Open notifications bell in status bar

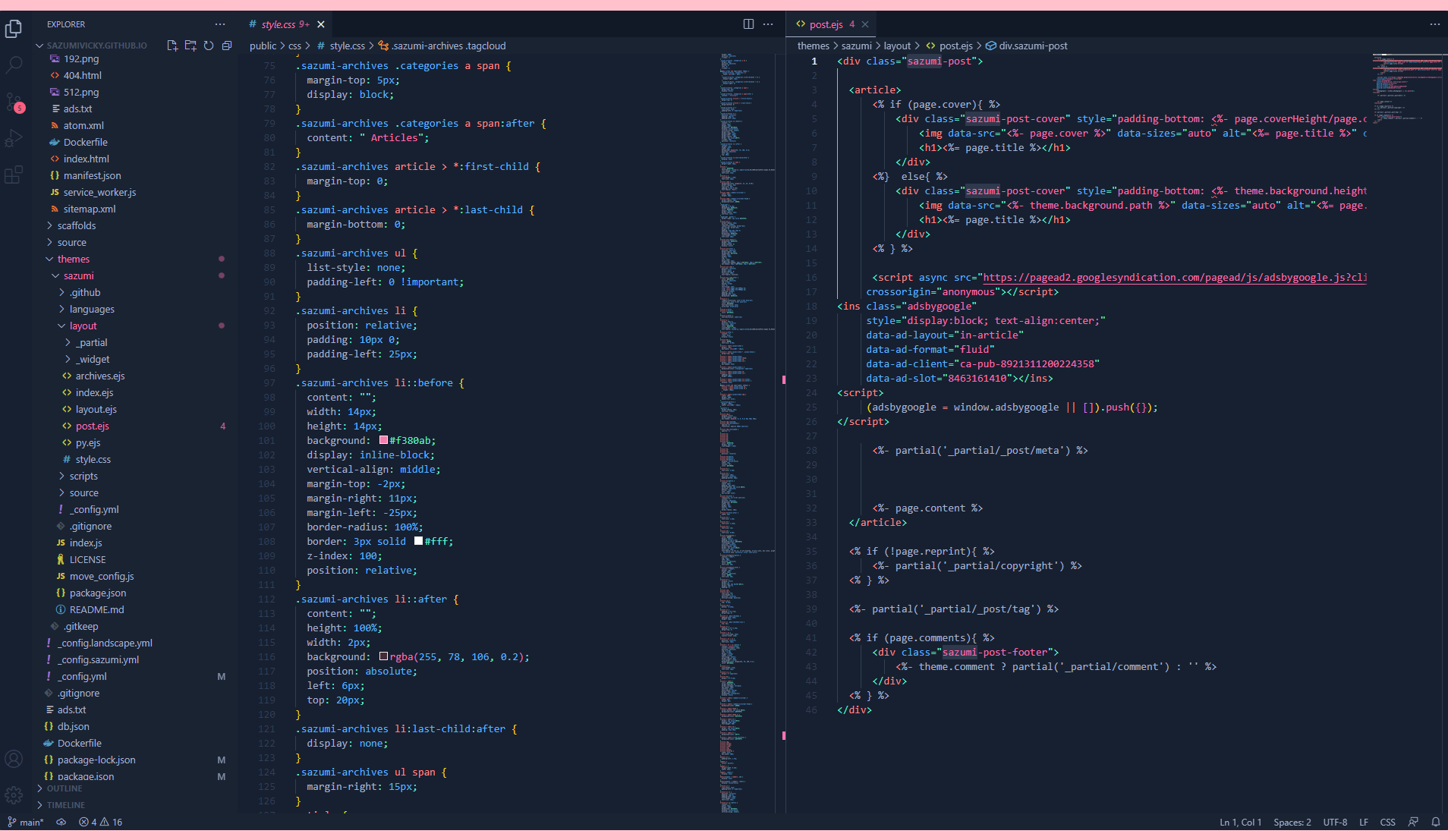coord(1435,822)
